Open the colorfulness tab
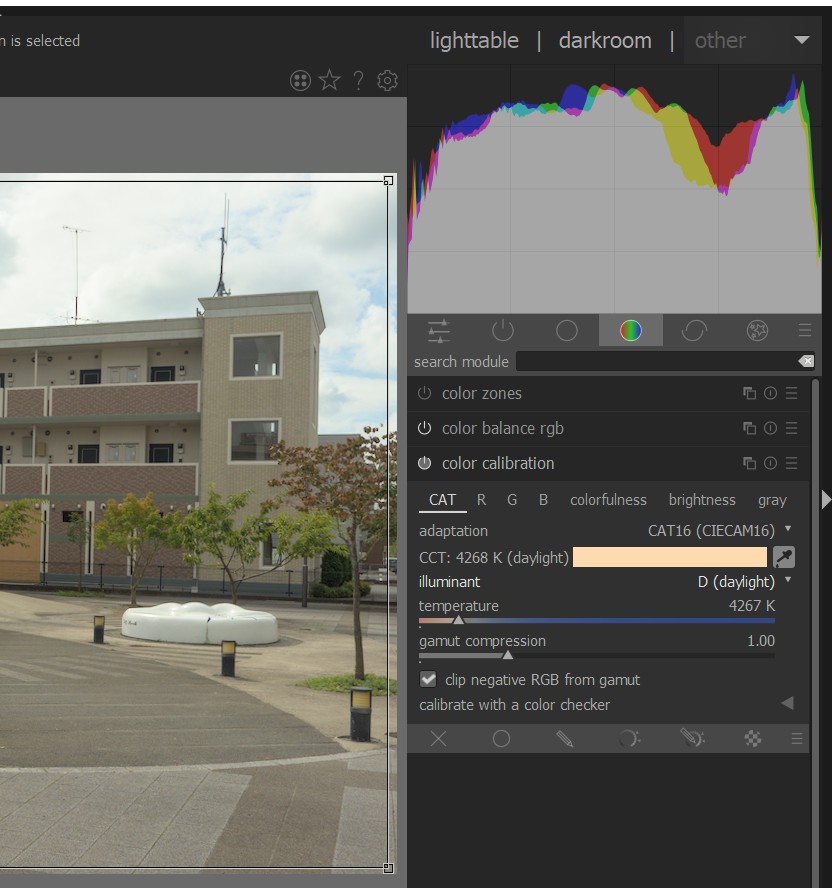Viewport: 832px width, 888px height. click(x=608, y=500)
